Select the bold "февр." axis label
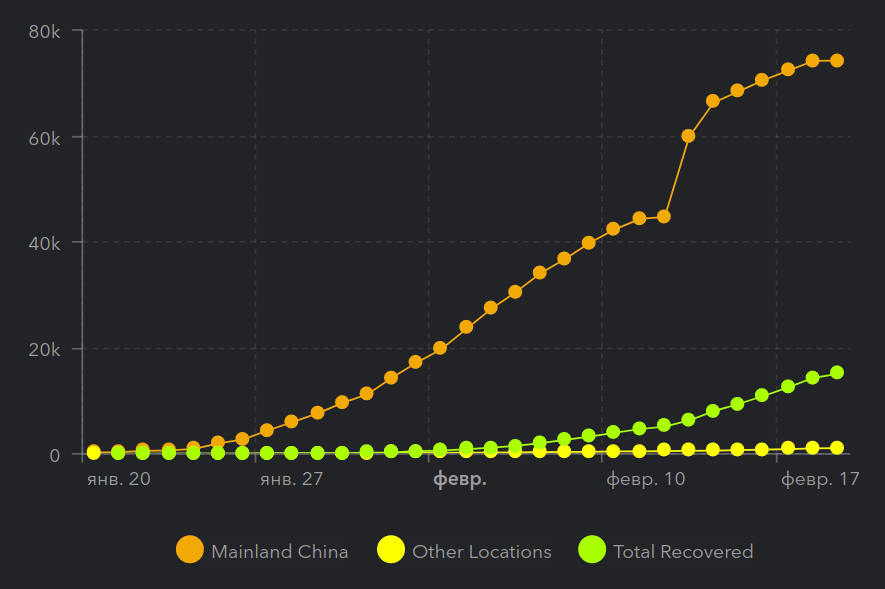Viewport: 885px width, 589px height. coord(459,480)
